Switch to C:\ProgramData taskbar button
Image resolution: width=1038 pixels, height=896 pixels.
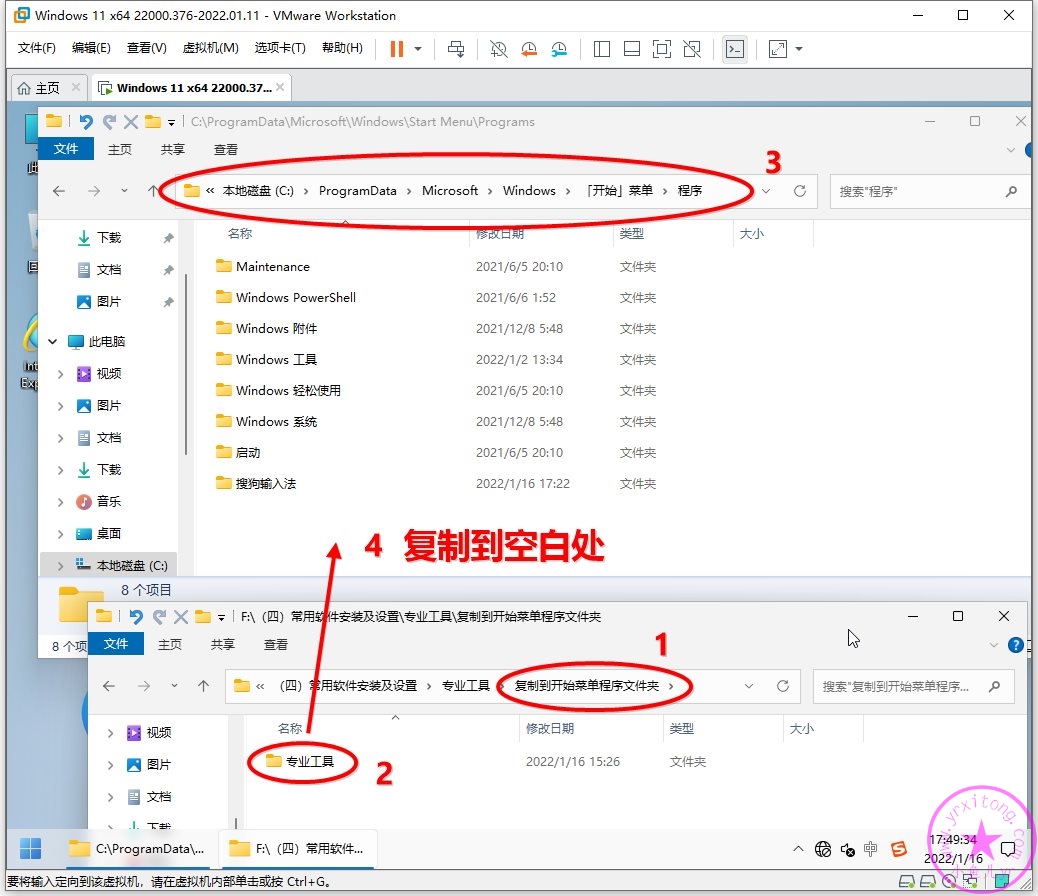coord(138,848)
